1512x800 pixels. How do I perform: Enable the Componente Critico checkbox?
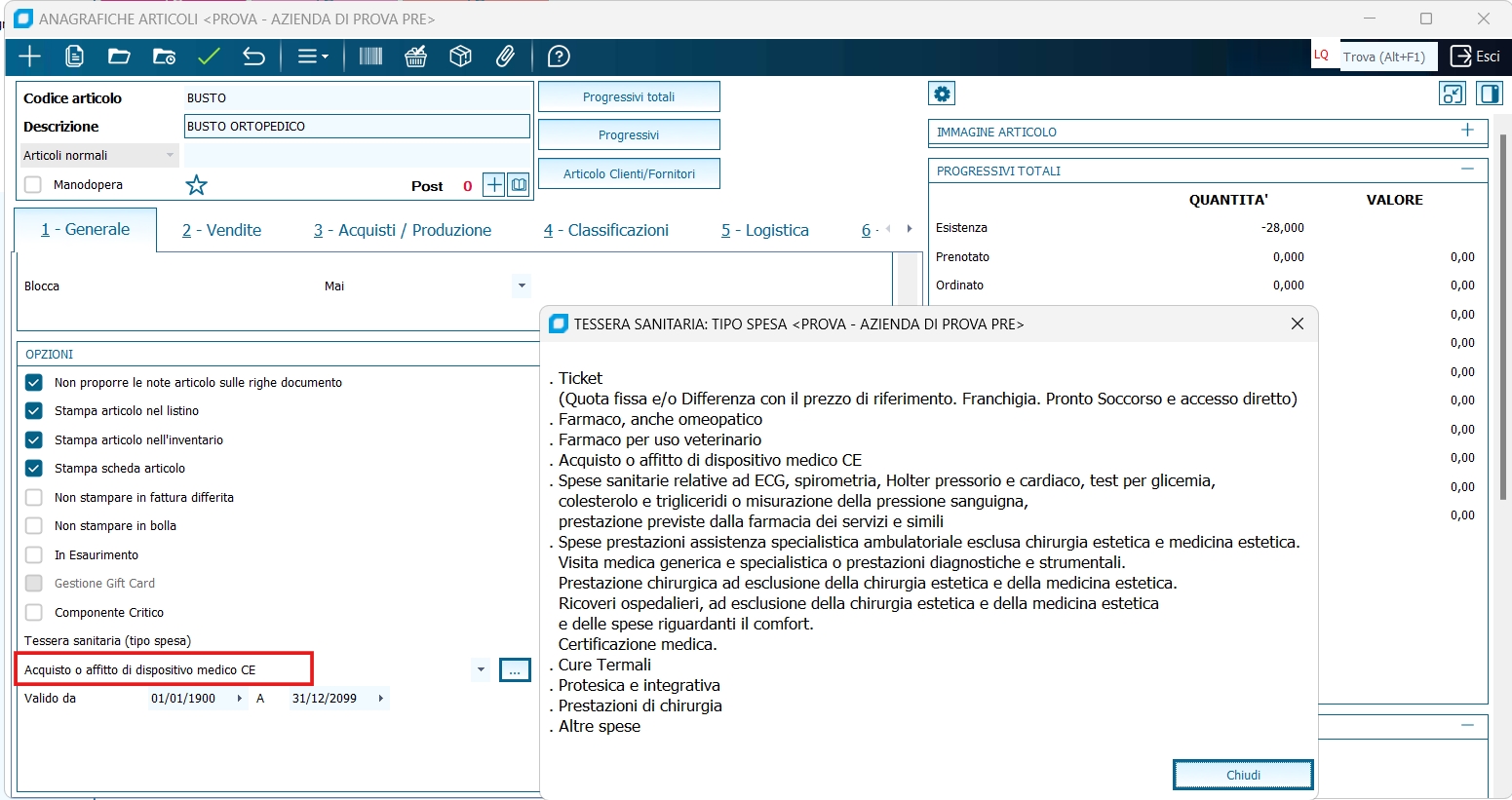33,613
